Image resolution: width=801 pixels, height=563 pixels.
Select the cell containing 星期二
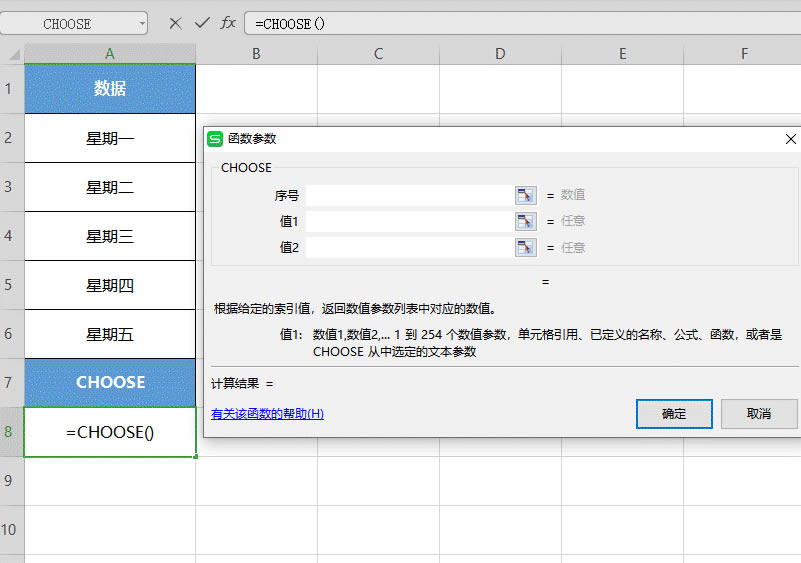tap(110, 187)
